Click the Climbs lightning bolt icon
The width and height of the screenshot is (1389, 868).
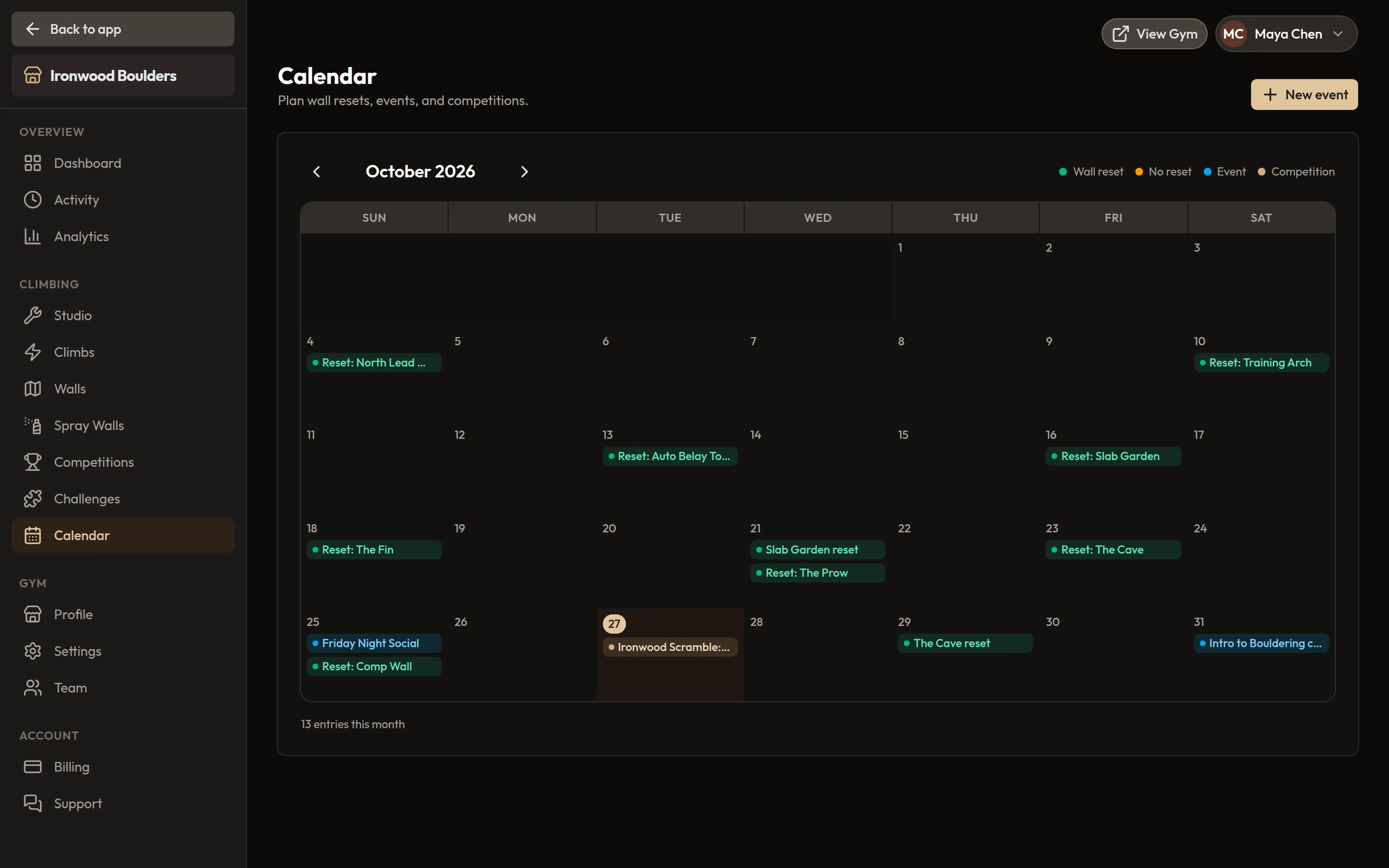(x=33, y=352)
